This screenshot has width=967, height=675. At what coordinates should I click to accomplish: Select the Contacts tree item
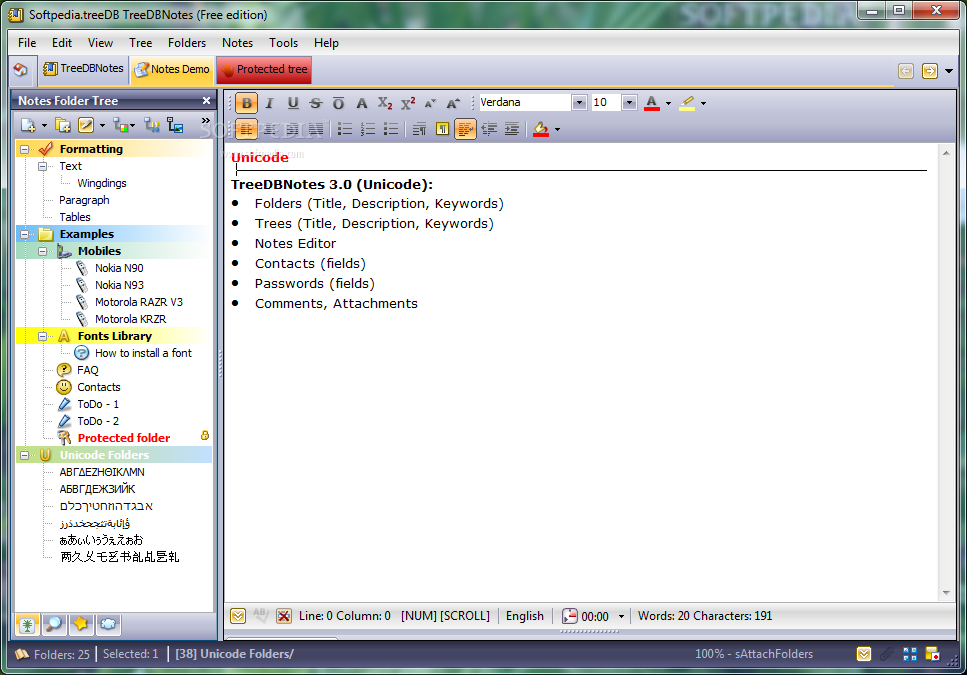click(99, 387)
